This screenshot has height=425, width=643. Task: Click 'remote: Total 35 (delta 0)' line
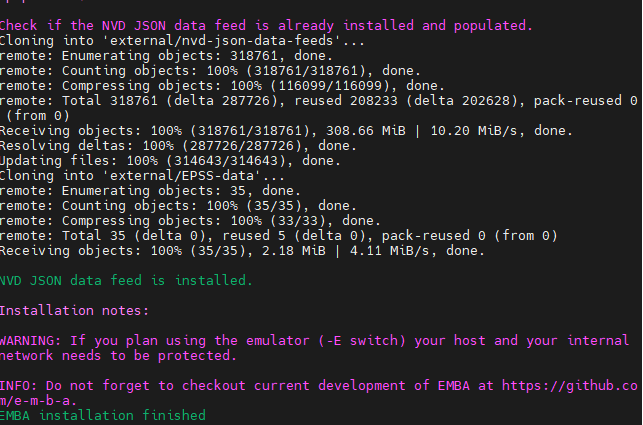278,236
